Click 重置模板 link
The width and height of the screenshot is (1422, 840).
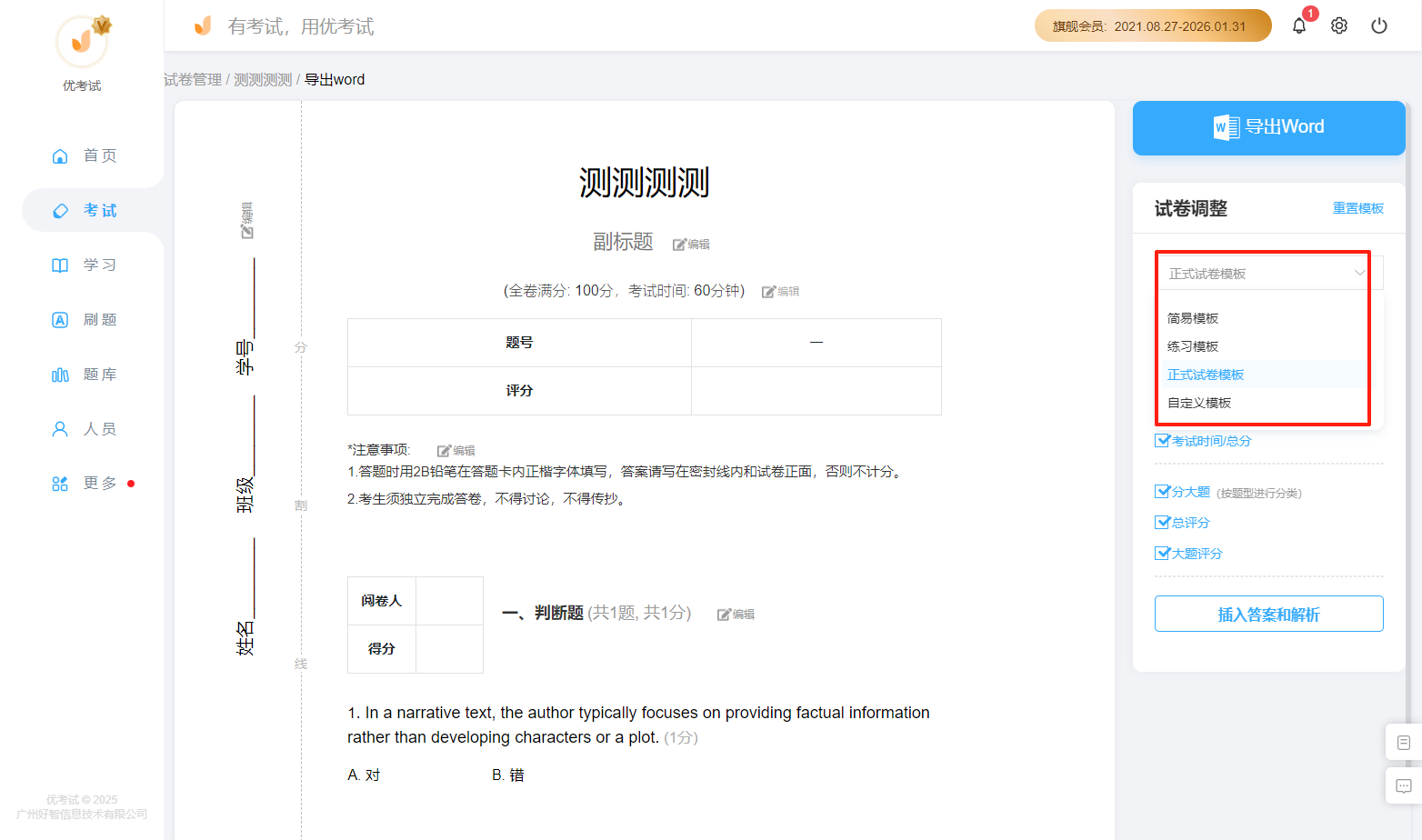coord(1357,208)
